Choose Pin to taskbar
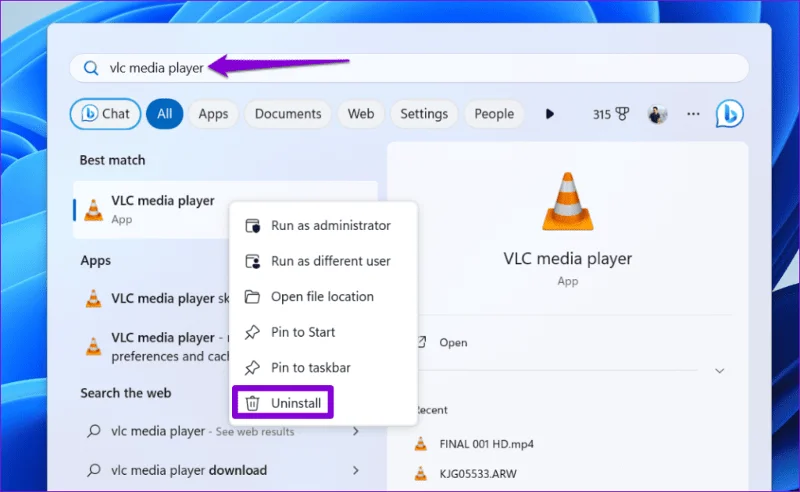The image size is (800, 492). pyautogui.click(x=323, y=367)
